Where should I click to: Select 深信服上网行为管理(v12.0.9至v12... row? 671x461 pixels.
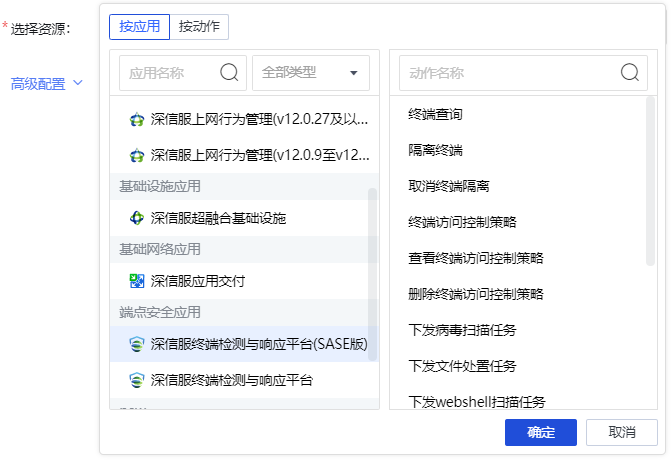(244, 155)
